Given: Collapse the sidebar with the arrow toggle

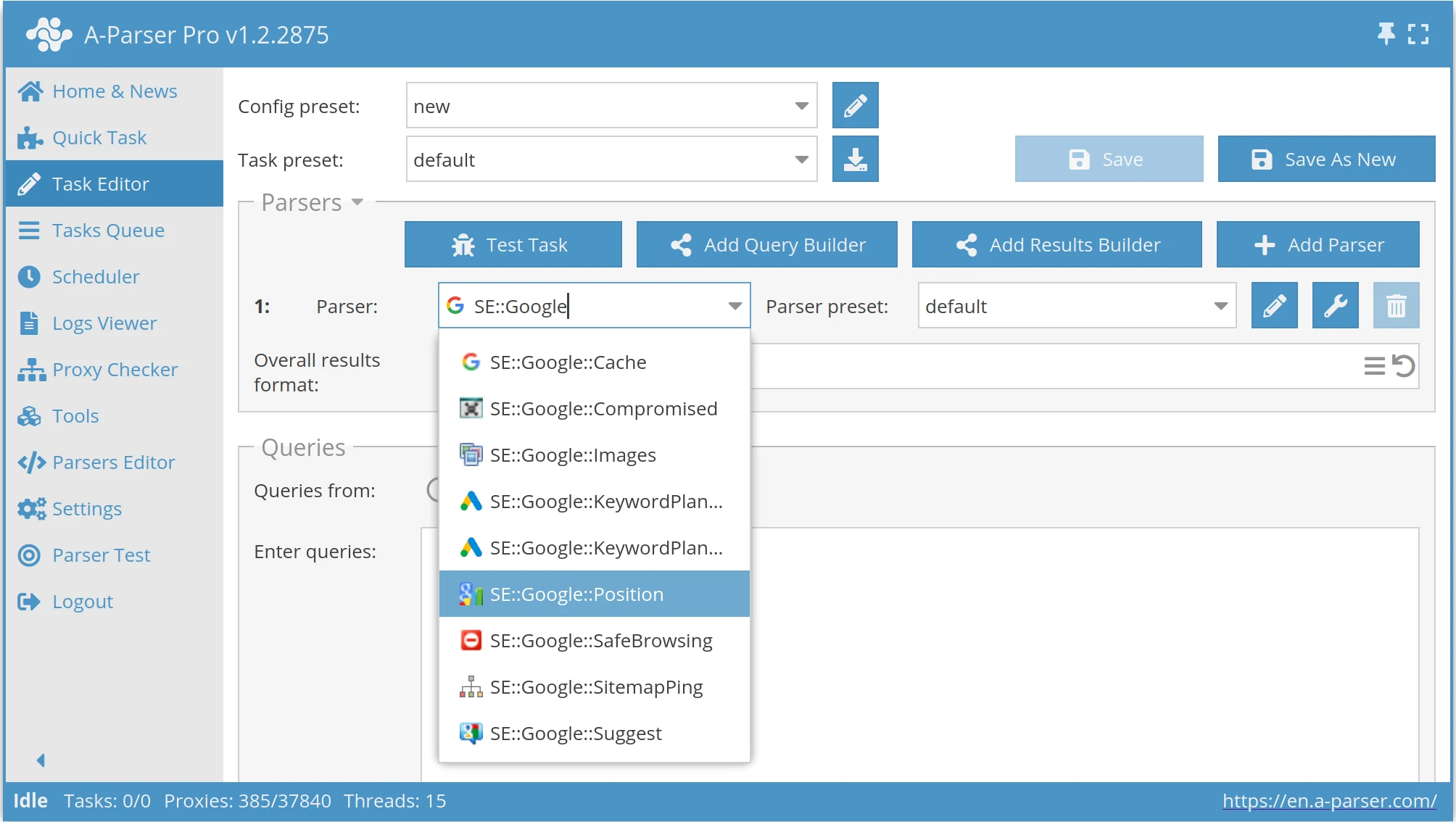Looking at the screenshot, I should (41, 759).
